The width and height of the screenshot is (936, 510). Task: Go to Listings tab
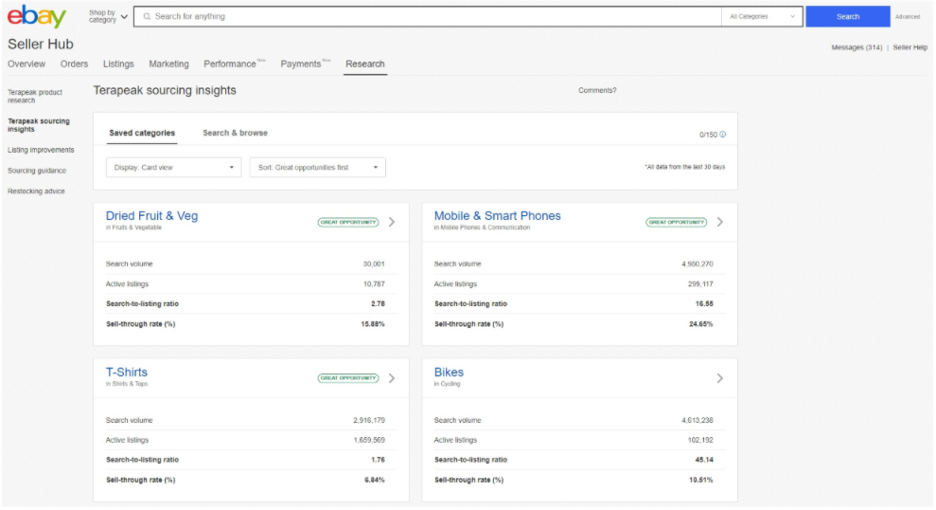118,64
